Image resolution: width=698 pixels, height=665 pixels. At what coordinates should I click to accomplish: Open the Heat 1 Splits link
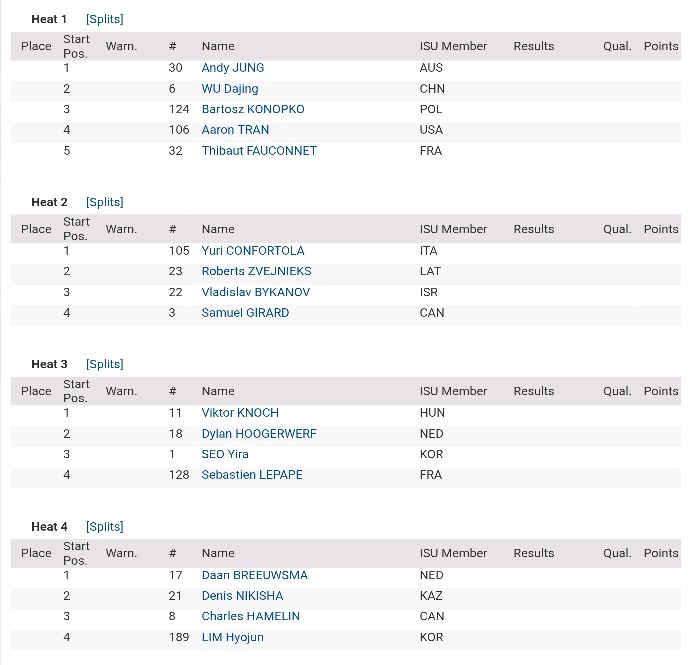click(x=105, y=19)
